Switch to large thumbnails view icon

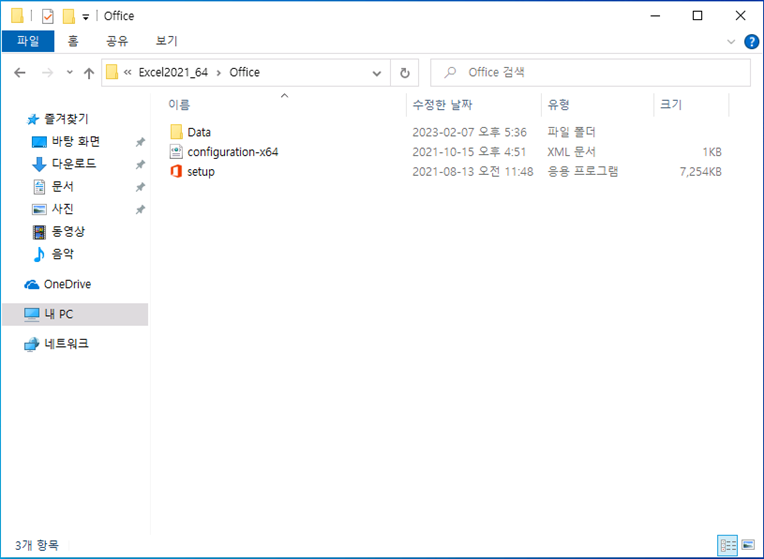(748, 545)
